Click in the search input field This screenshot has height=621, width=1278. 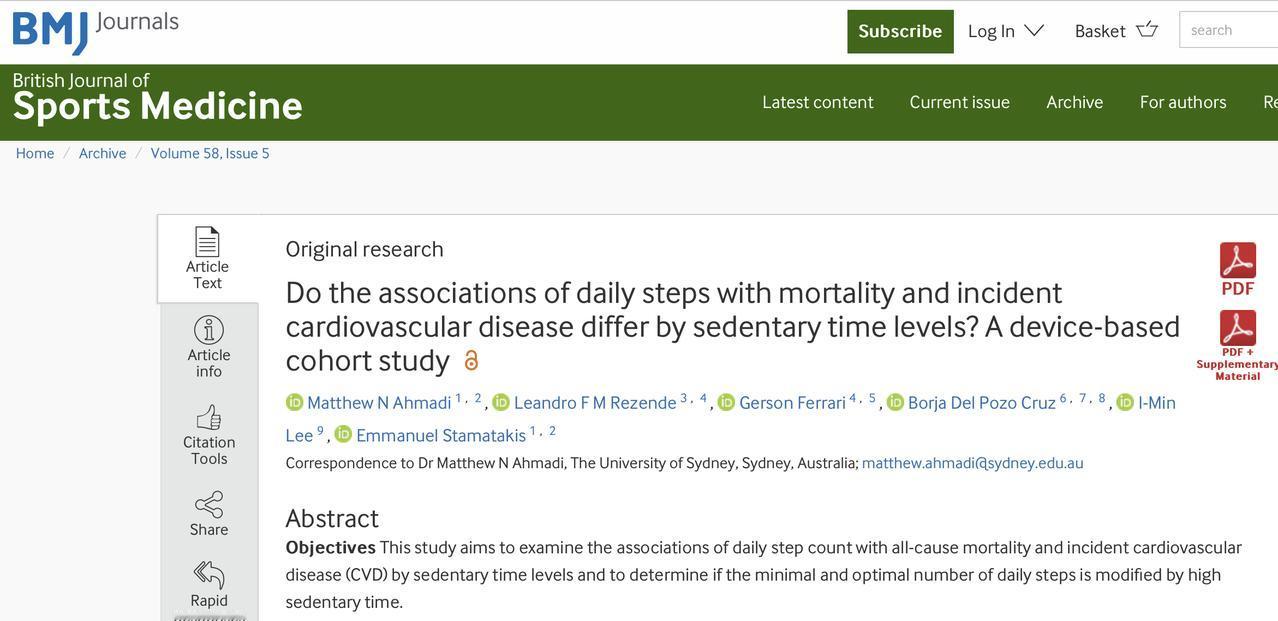[x=1229, y=30]
